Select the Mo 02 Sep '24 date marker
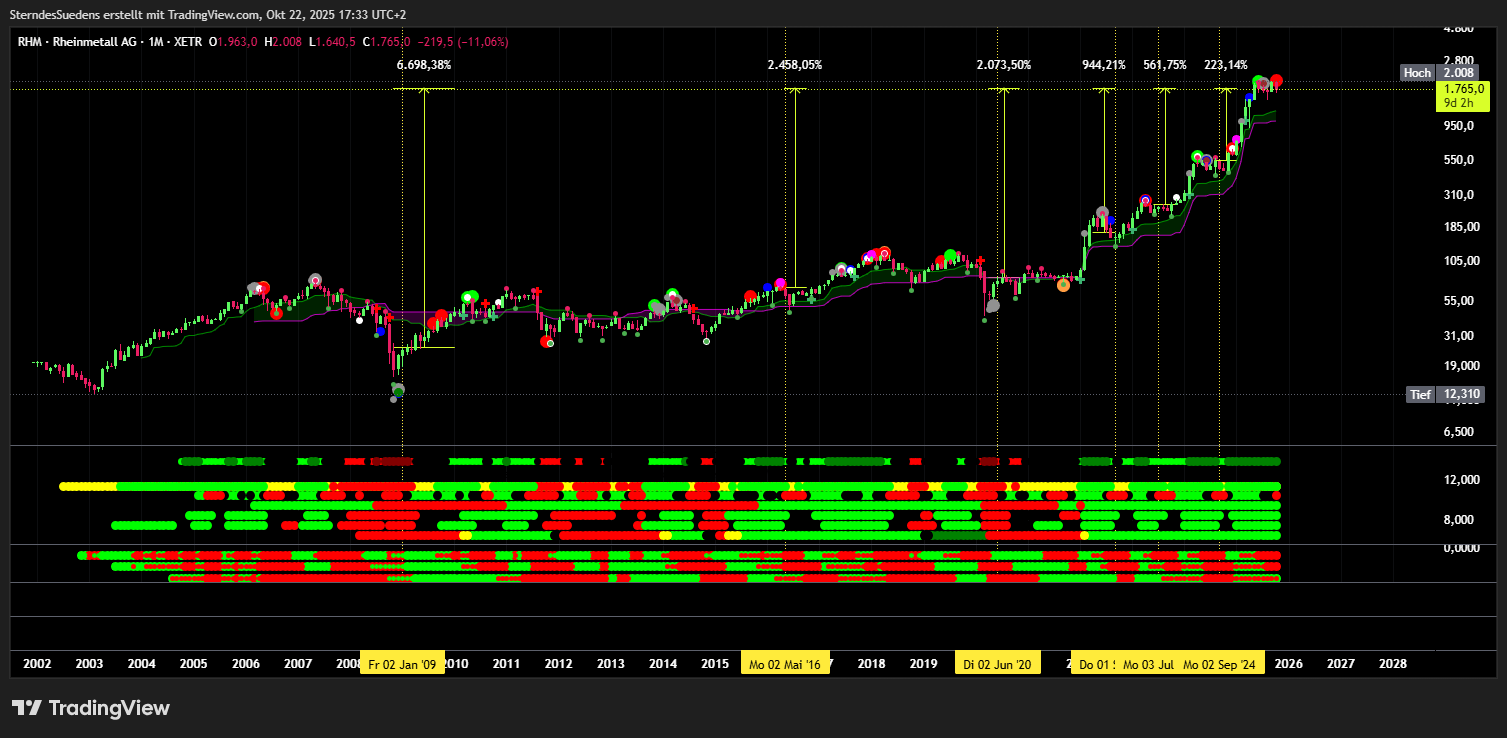The width and height of the screenshot is (1507, 738). point(1221,664)
